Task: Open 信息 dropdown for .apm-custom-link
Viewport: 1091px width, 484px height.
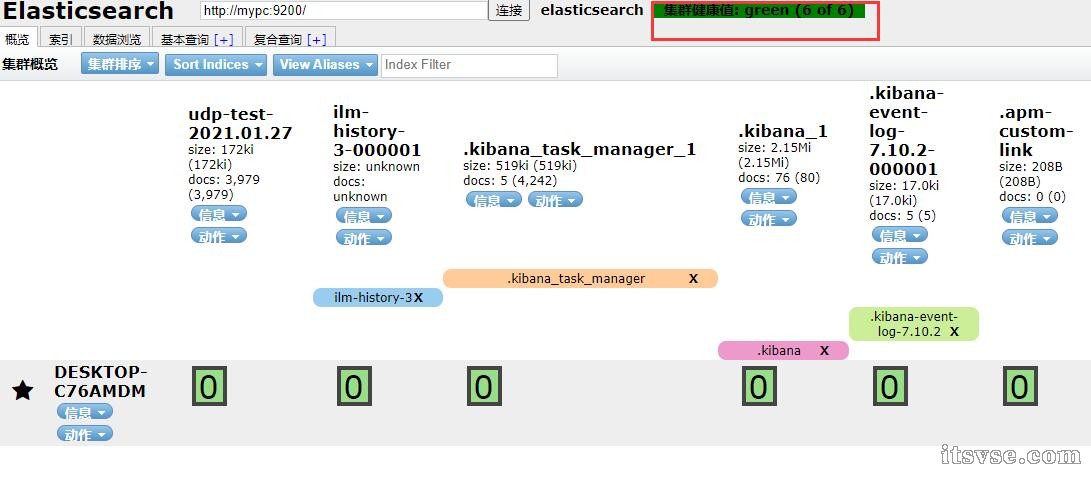Action: click(1030, 216)
